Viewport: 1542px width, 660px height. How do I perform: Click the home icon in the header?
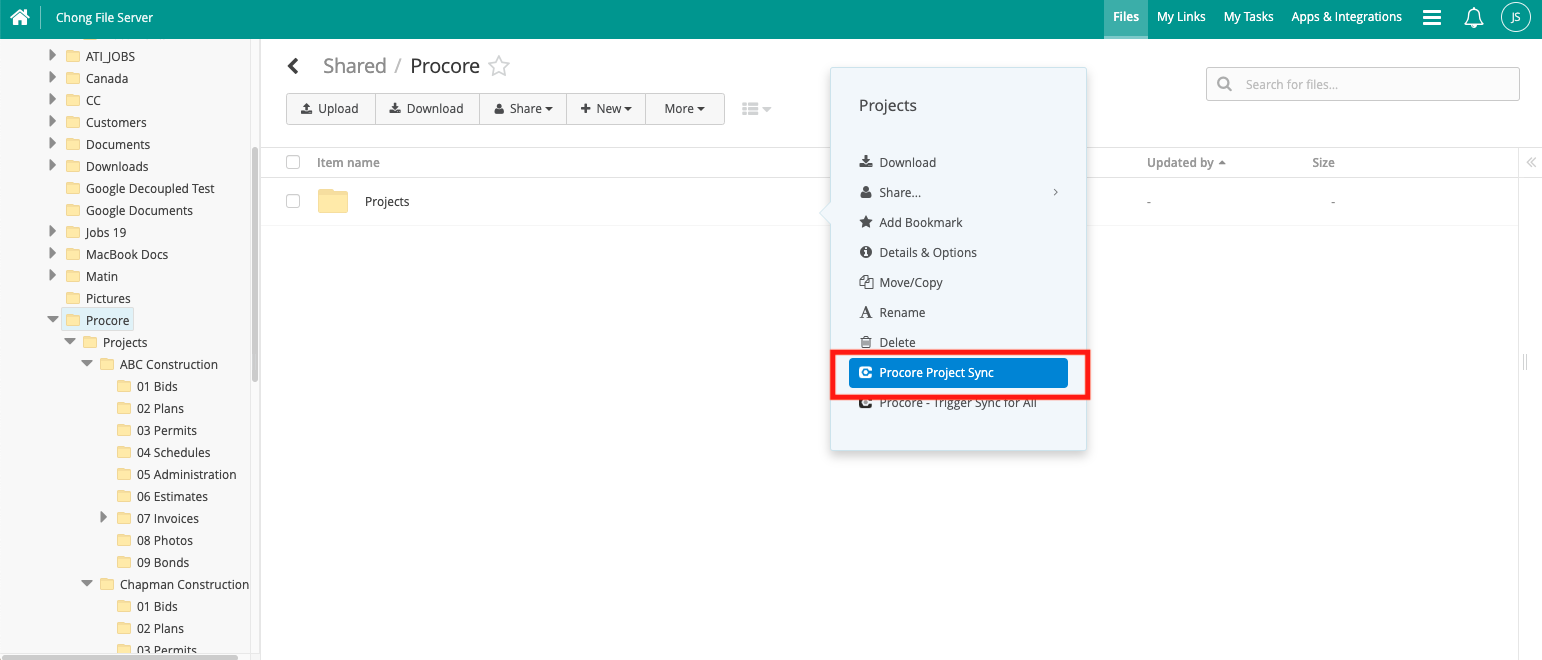[x=20, y=16]
